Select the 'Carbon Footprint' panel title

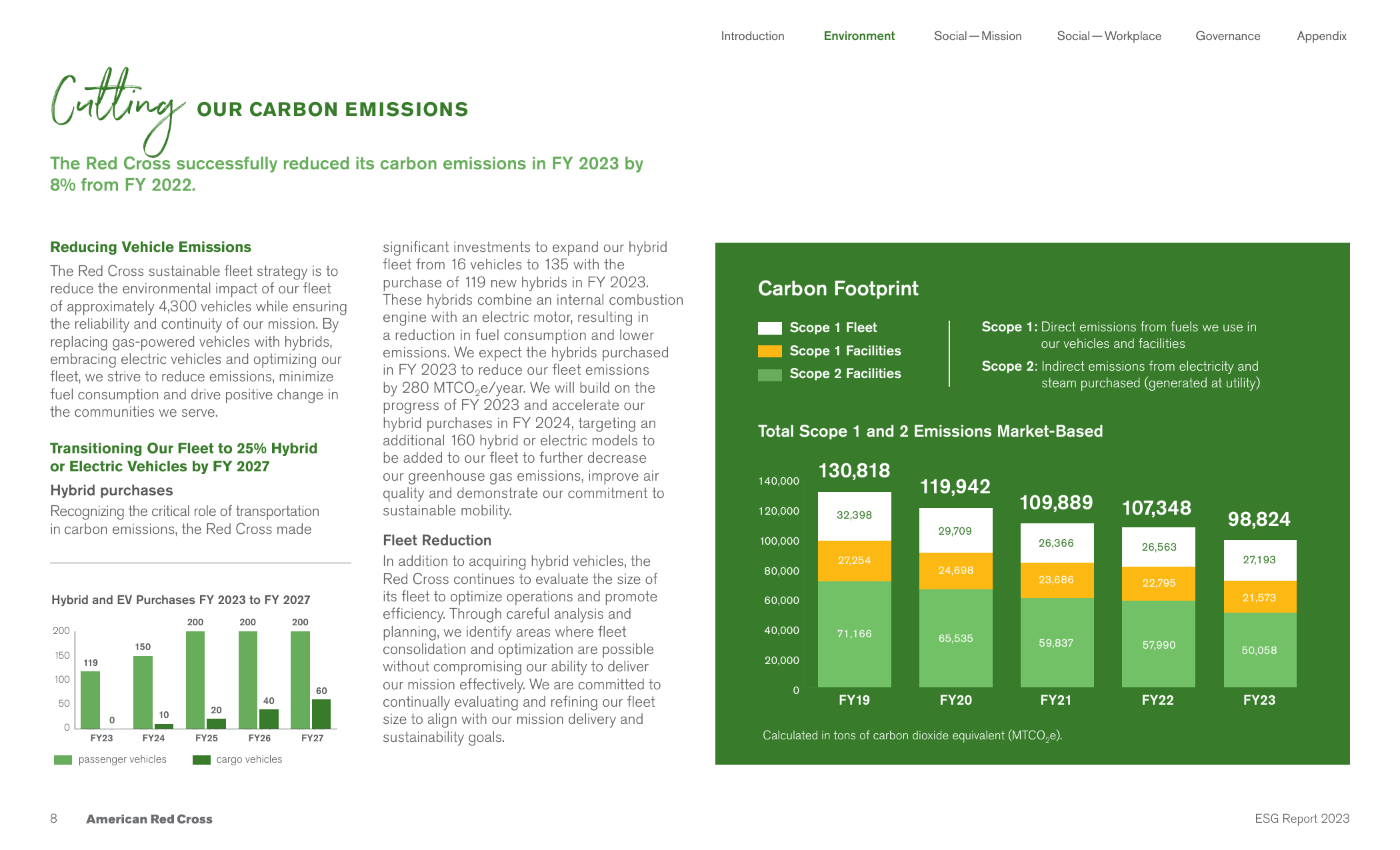pyautogui.click(x=838, y=289)
